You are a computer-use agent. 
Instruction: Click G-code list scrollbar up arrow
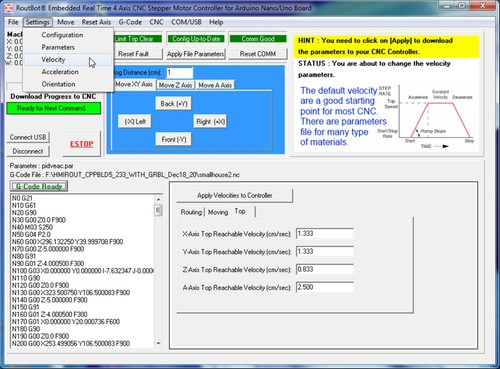(x=158, y=199)
